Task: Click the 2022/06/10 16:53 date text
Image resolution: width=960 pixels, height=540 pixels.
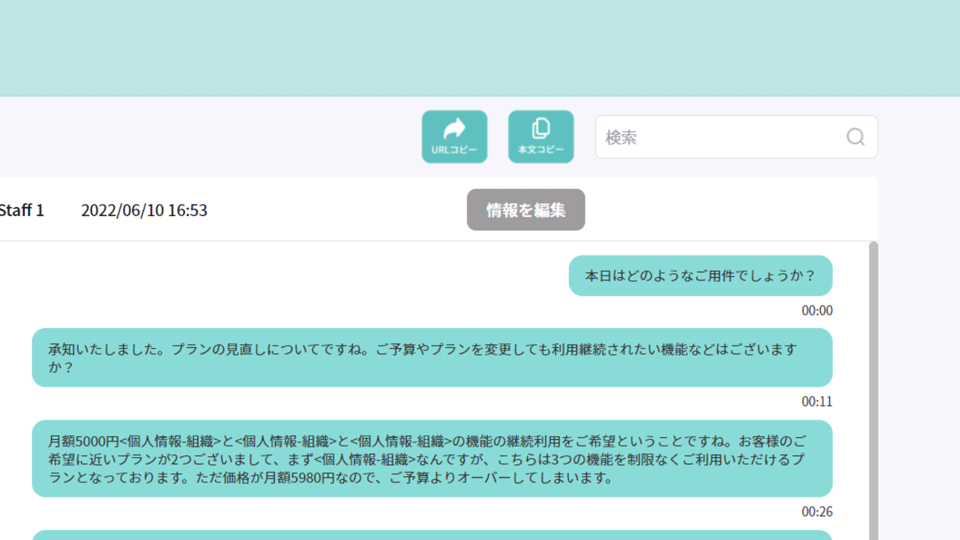Action: point(144,210)
